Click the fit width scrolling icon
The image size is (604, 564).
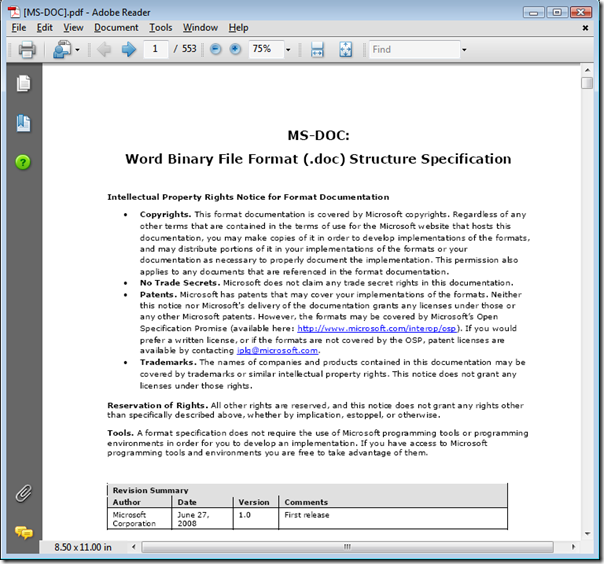(318, 50)
